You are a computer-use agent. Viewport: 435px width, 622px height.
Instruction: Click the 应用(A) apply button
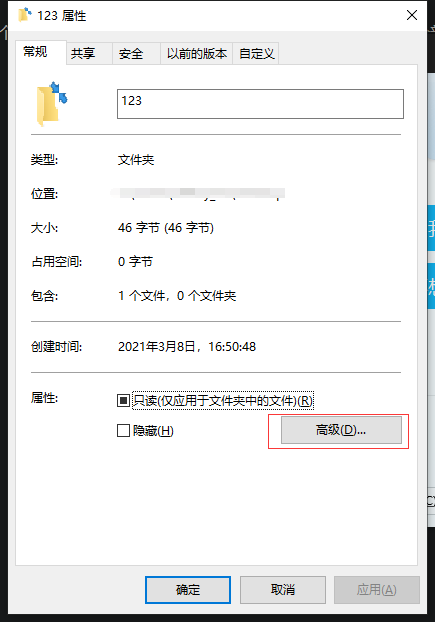(377, 590)
